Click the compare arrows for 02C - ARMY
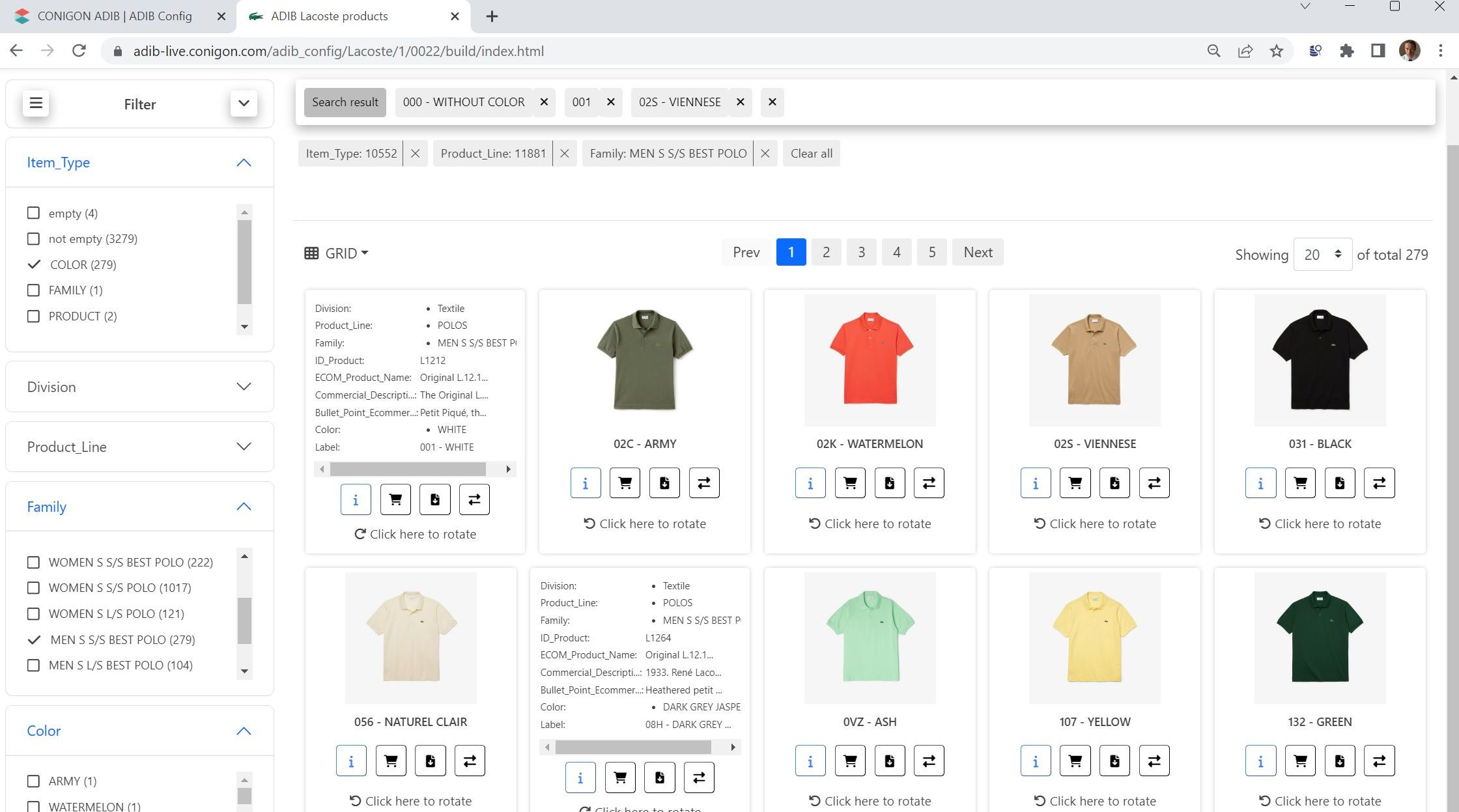This screenshot has height=812, width=1459. [704, 483]
